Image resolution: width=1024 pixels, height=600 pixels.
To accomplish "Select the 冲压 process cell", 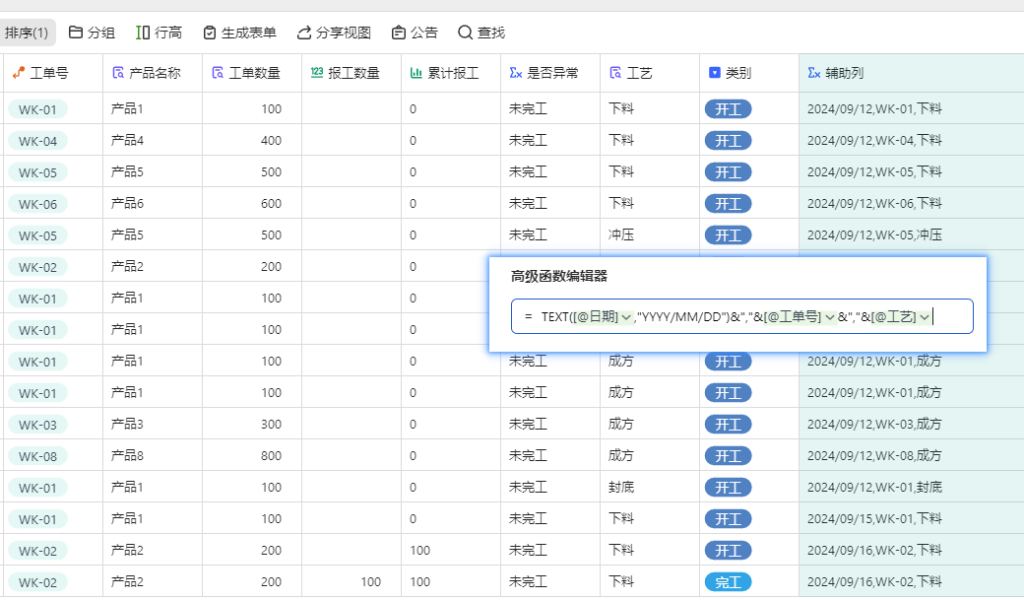I will [x=650, y=235].
